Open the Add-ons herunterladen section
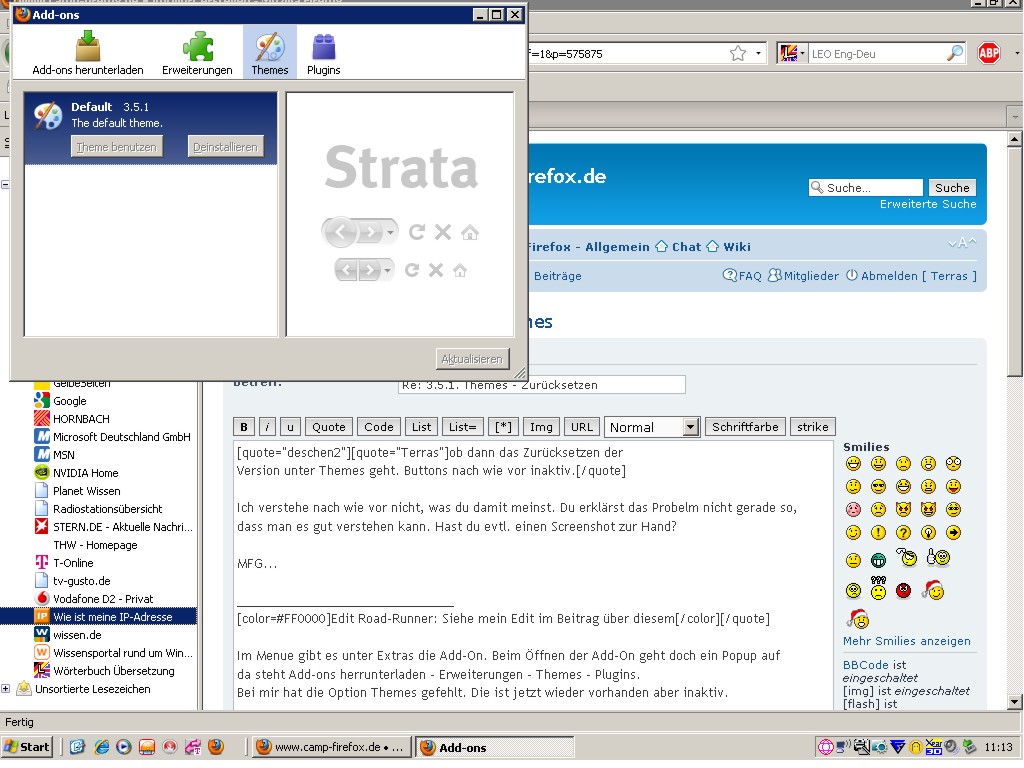Viewport: 1024px width, 768px height. (x=88, y=53)
